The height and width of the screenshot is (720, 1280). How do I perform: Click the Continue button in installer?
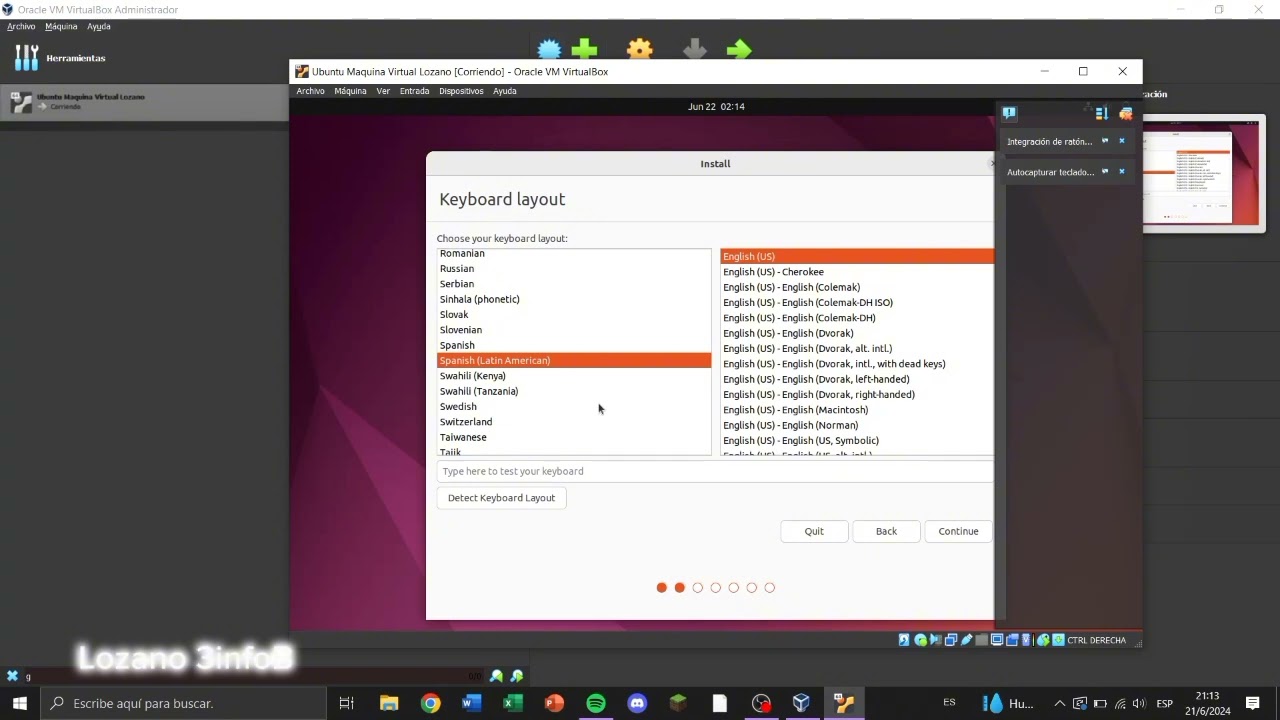[958, 531]
